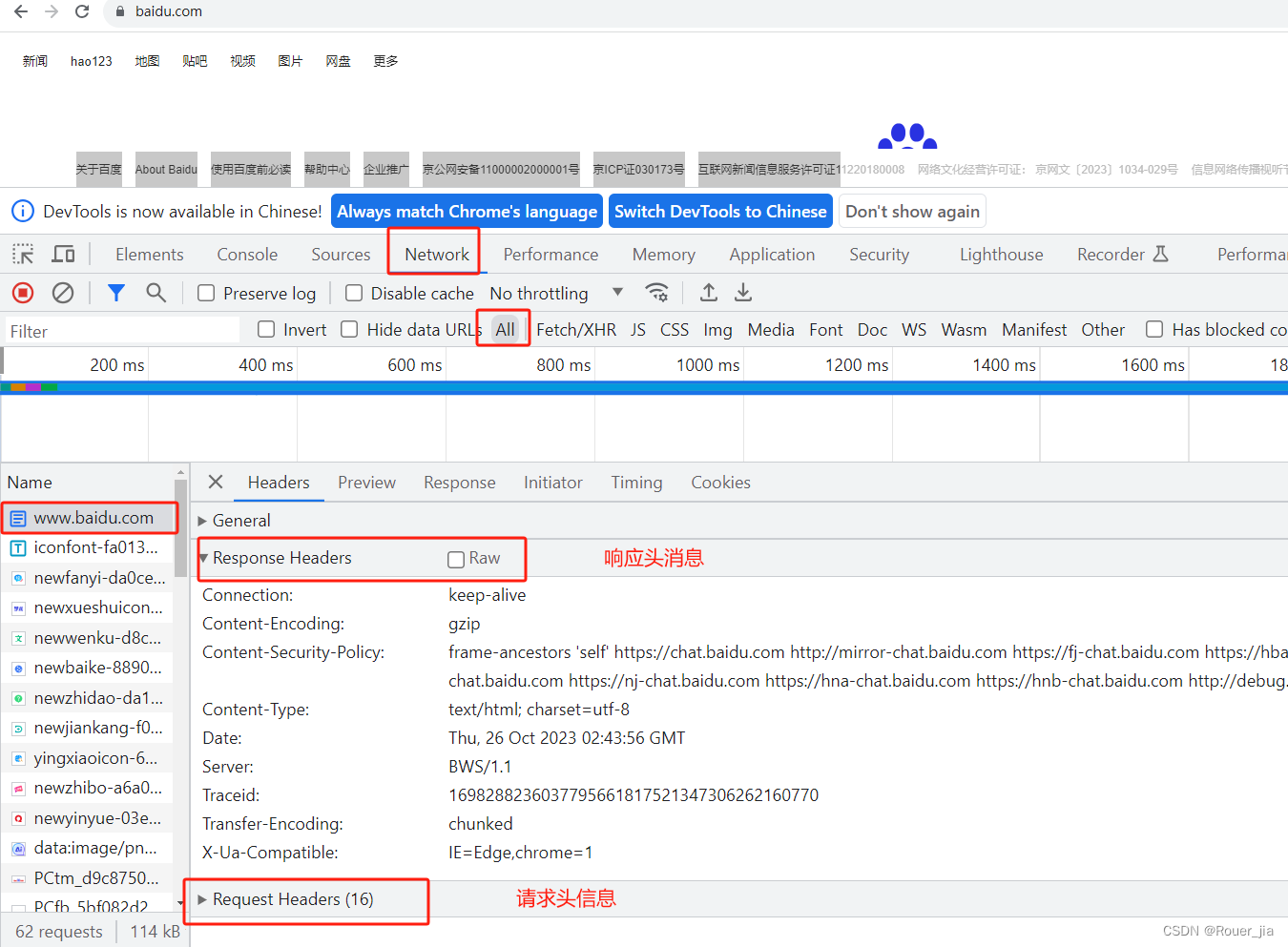1288x947 pixels.
Task: Tick the Has blocked cookies checkbox
Action: tap(1154, 329)
